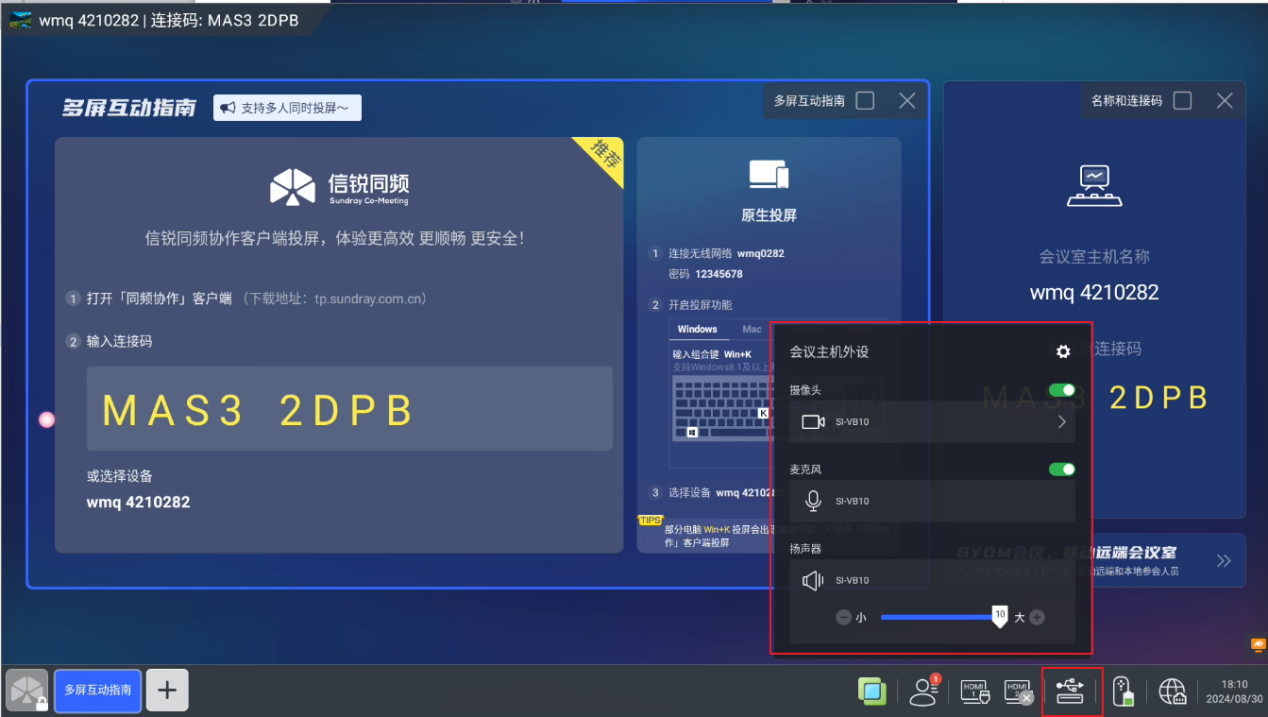
Task: Close the 多屏互动指南 panel
Action: (x=907, y=100)
